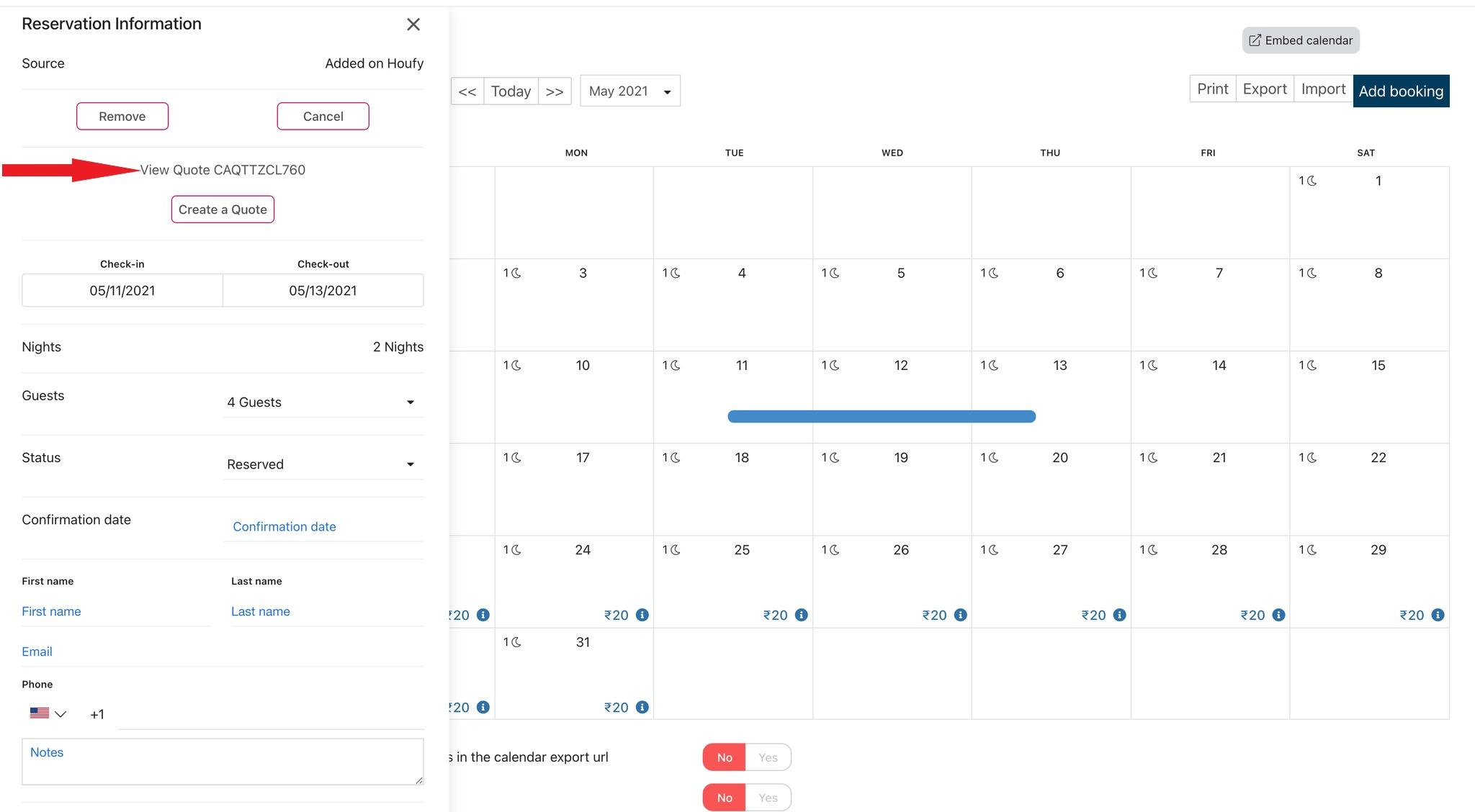Toggle calendar export url option to Yes

coord(768,757)
